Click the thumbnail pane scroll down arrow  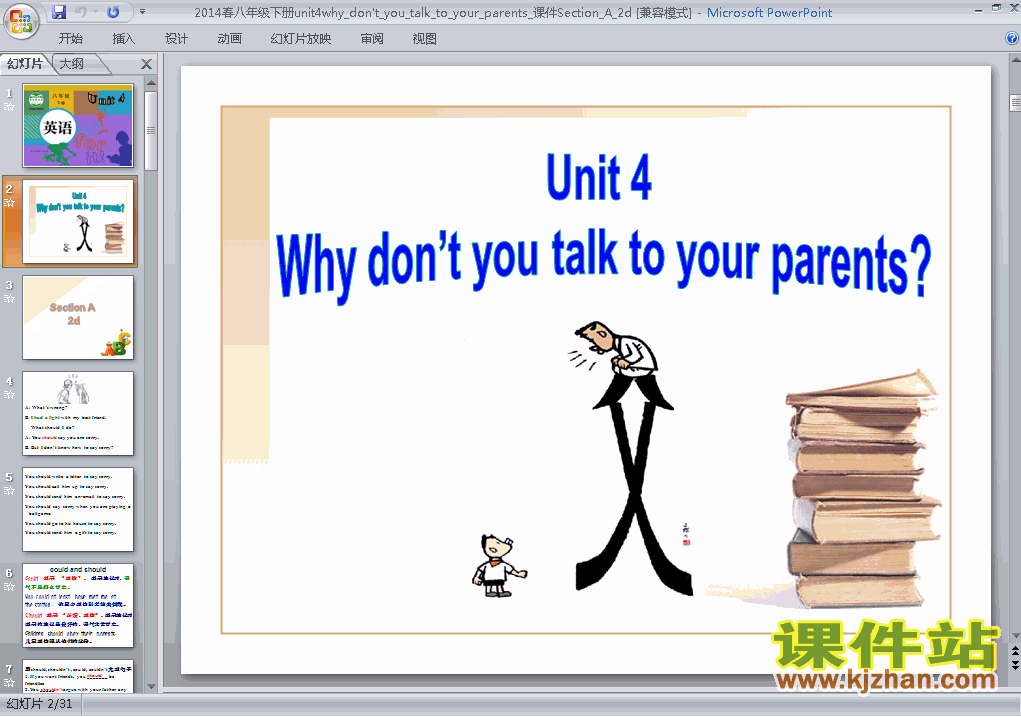click(151, 686)
